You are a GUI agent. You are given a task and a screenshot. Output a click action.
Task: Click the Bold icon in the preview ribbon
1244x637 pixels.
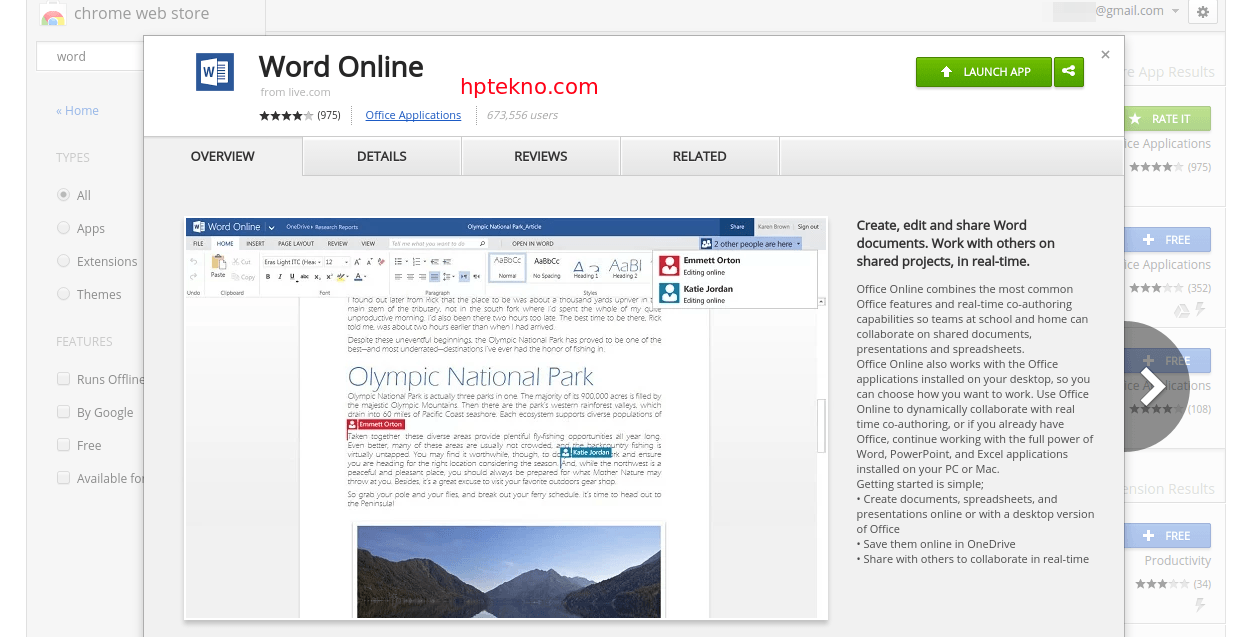pos(269,277)
